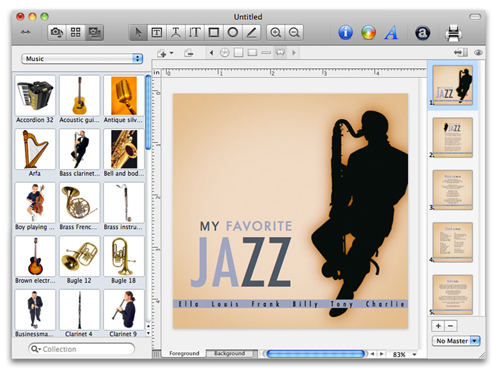Go to next layout element arrow
This screenshot has height=376, width=500.
(x=294, y=53)
